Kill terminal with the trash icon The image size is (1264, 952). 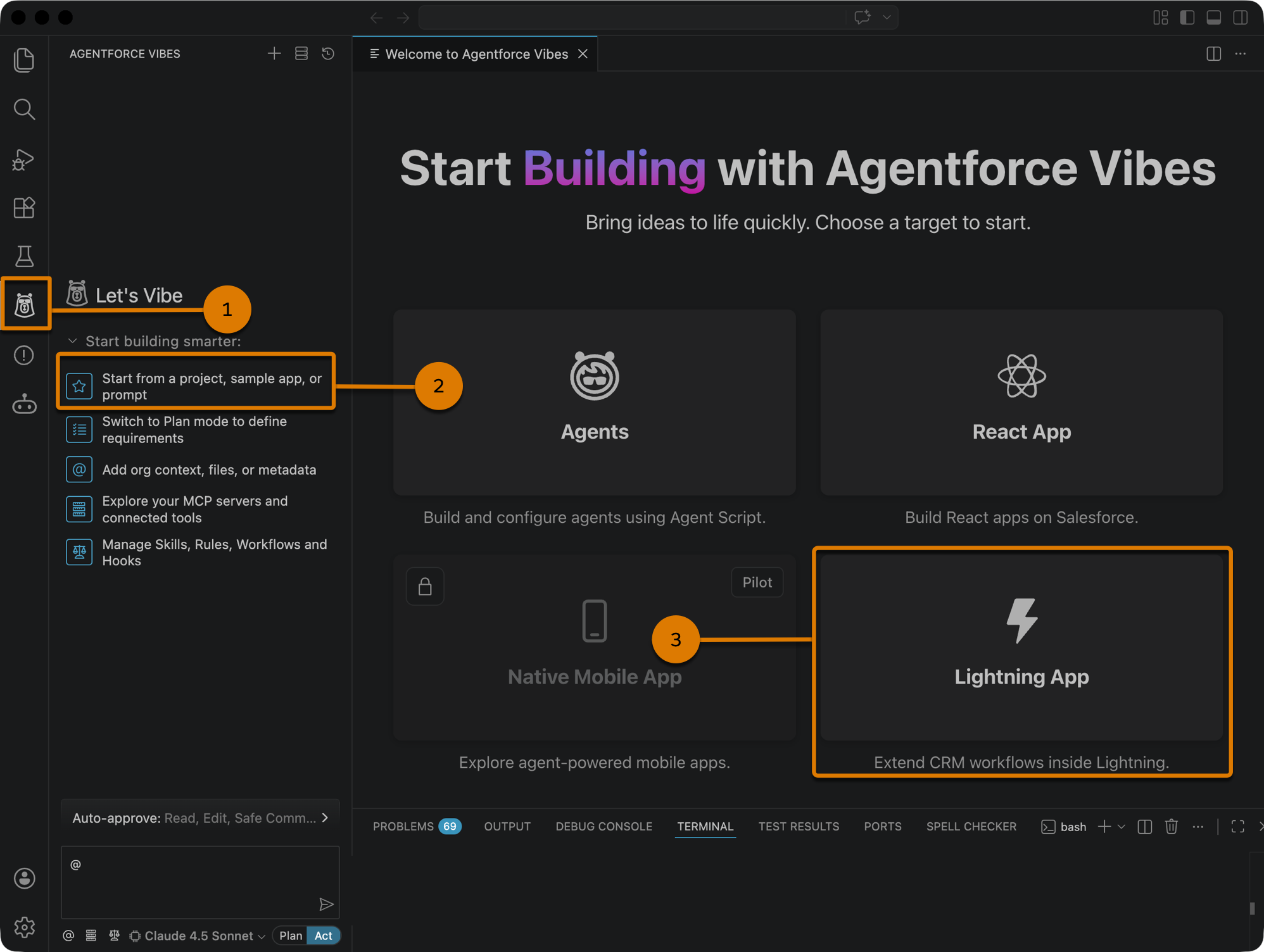1171,827
